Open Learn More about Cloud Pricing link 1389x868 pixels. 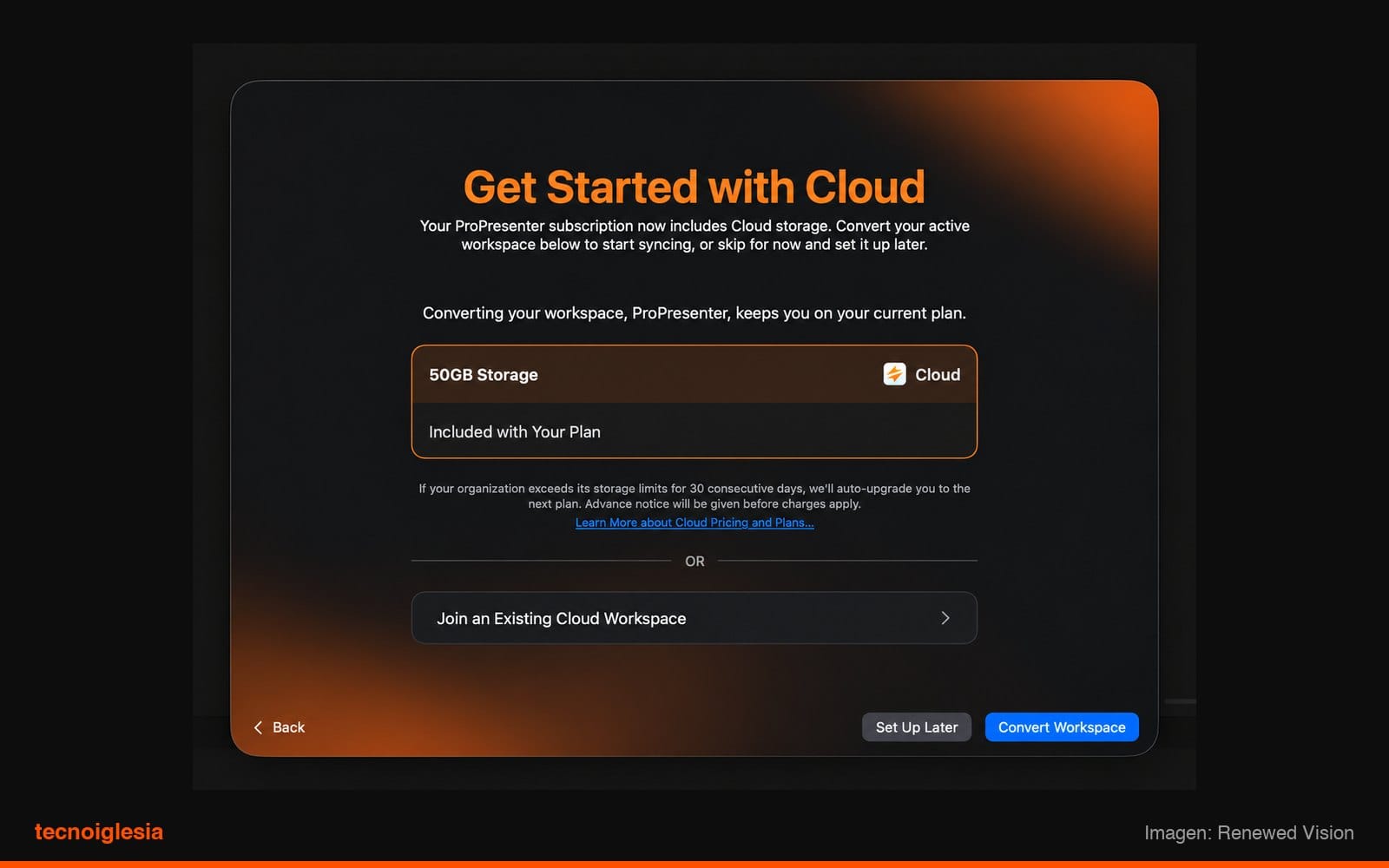pyautogui.click(x=694, y=523)
